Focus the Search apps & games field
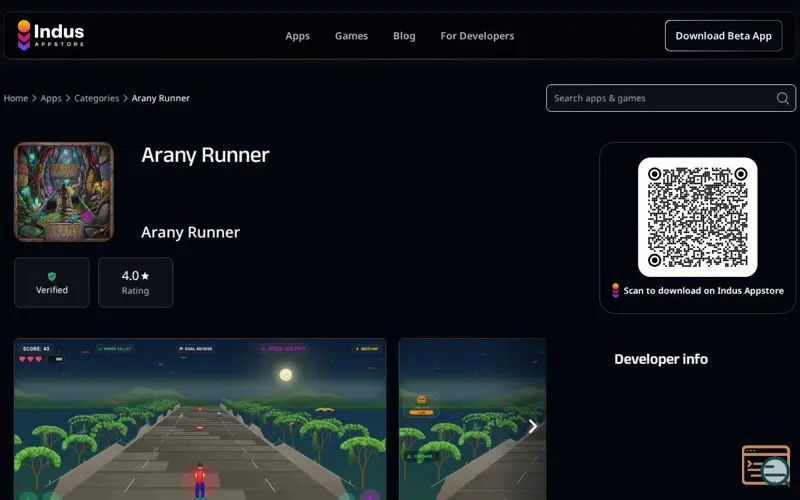This screenshot has height=500, width=800. point(670,98)
